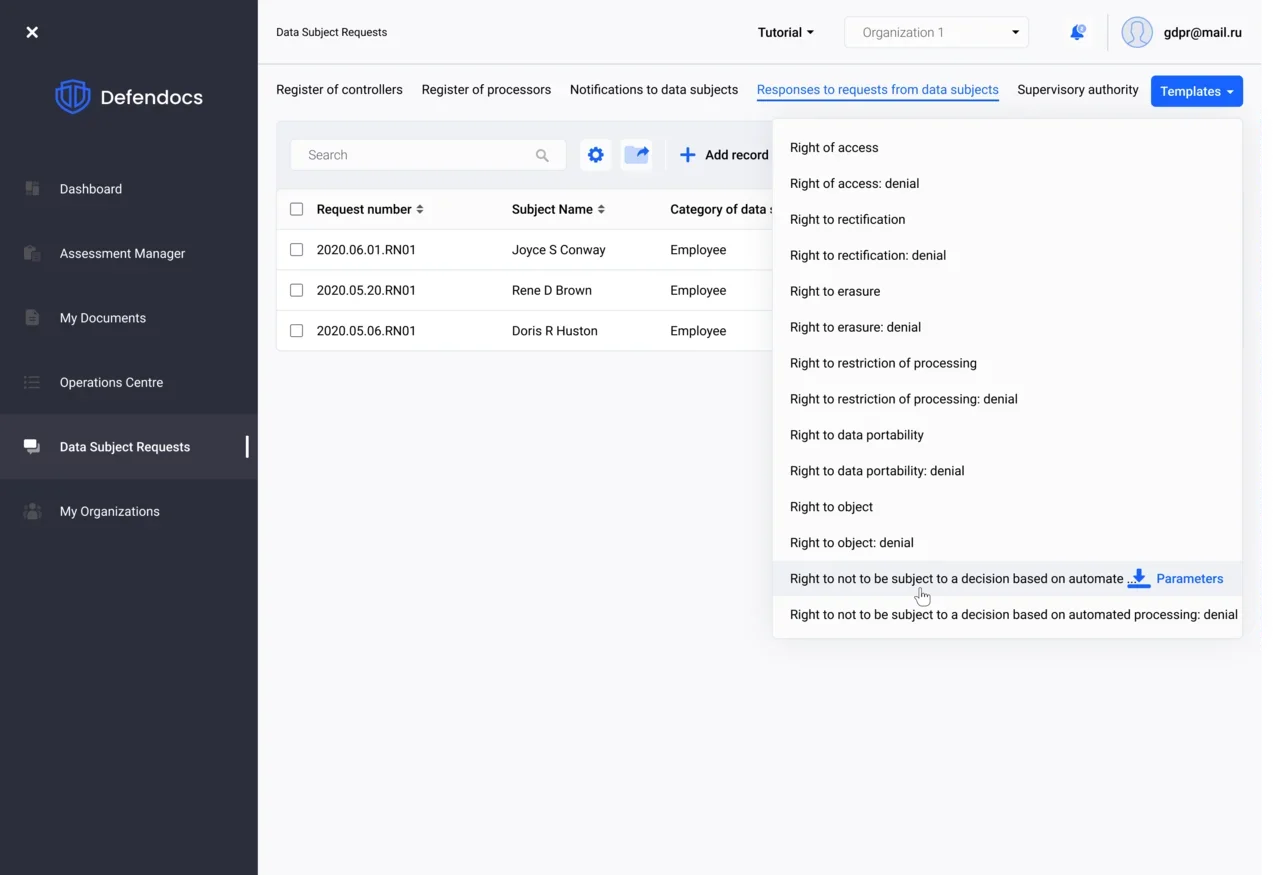Click the notification bell icon
Image resolution: width=1280 pixels, height=875 pixels.
coord(1077,32)
